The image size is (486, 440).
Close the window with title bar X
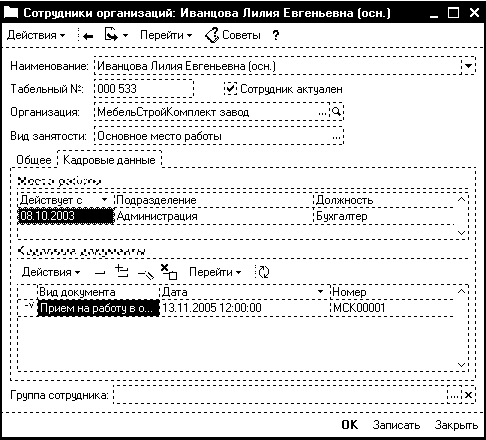point(474,13)
